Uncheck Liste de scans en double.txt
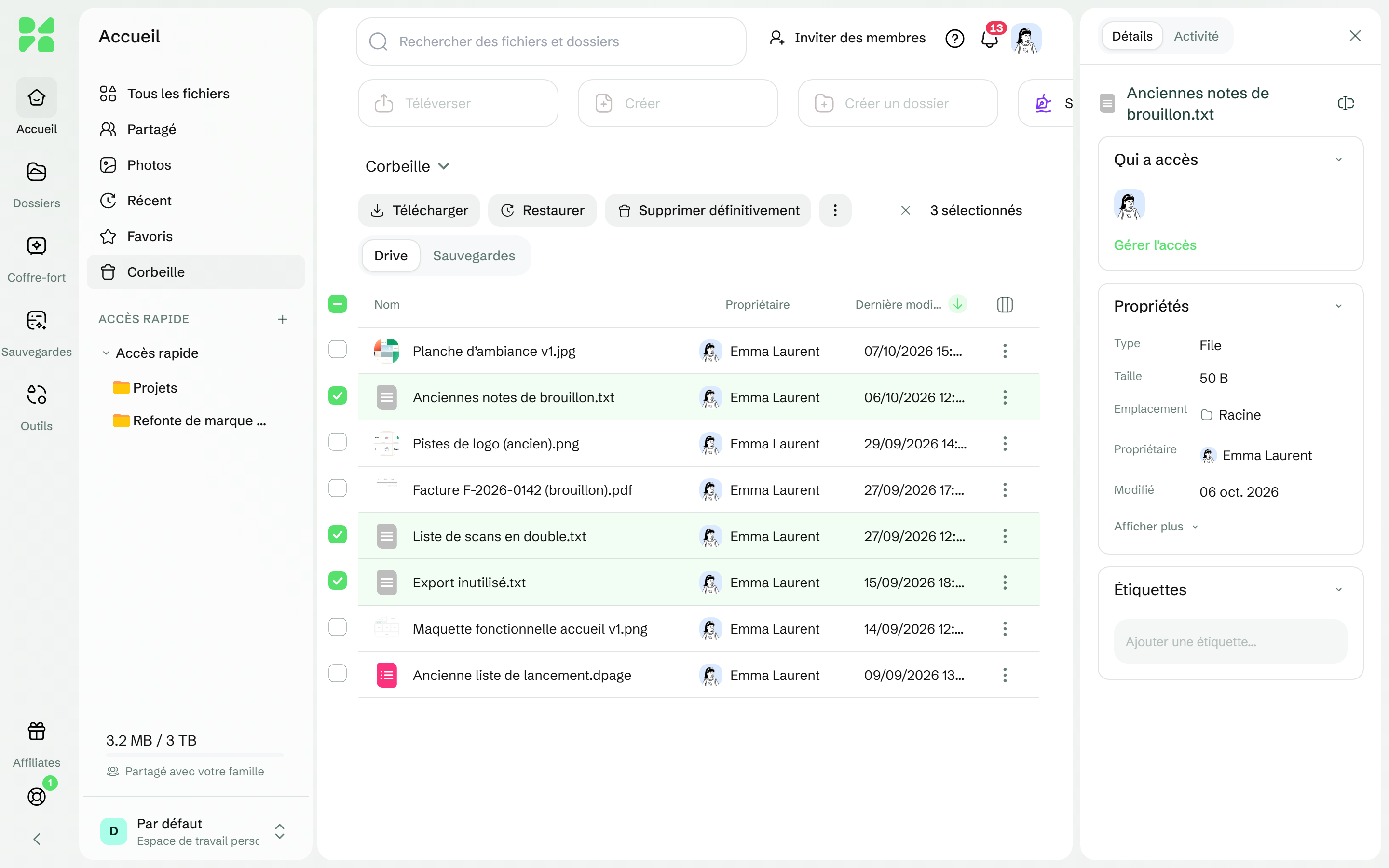1389x868 pixels. pos(338,535)
